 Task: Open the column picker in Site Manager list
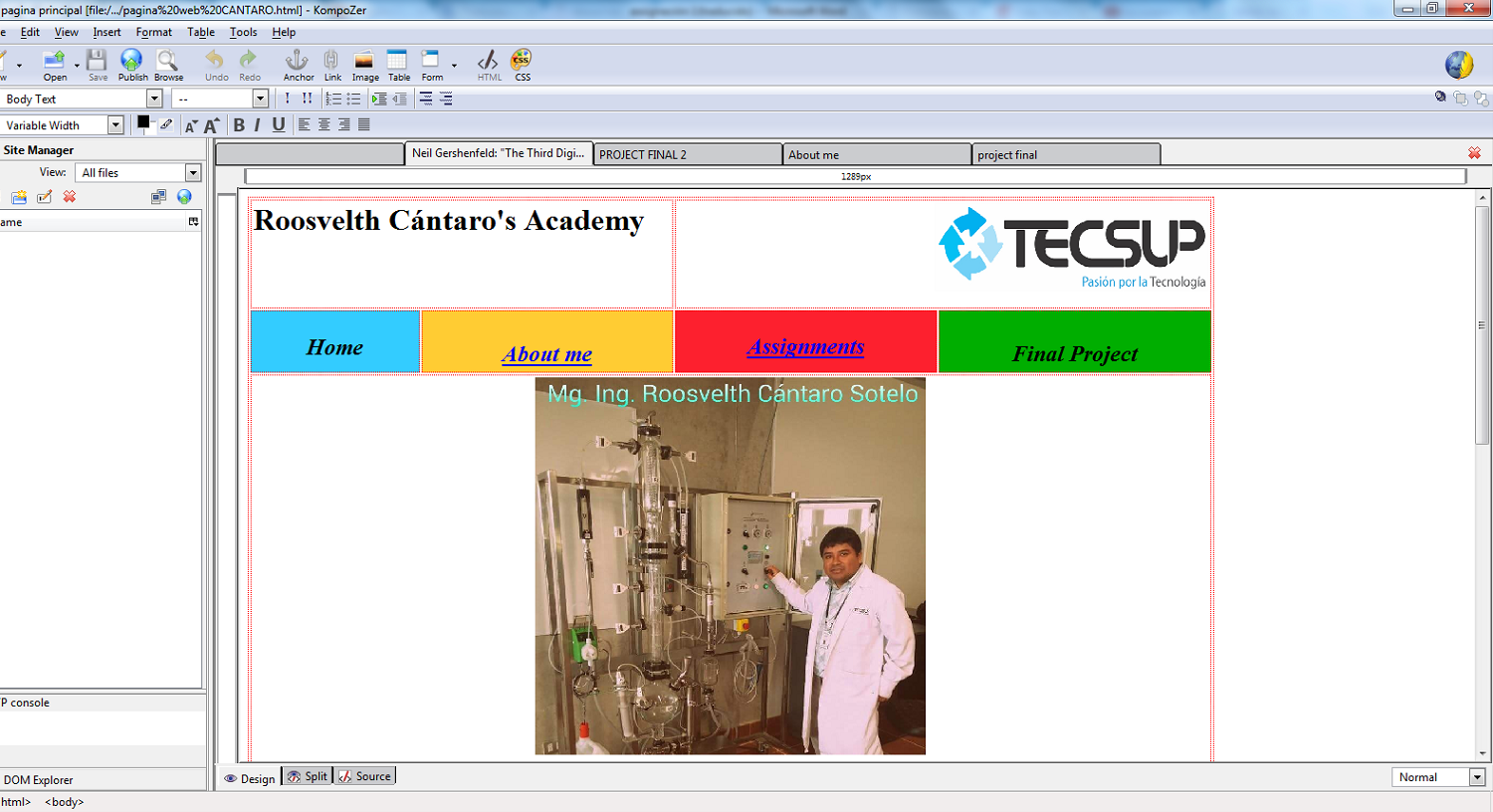[x=193, y=222]
